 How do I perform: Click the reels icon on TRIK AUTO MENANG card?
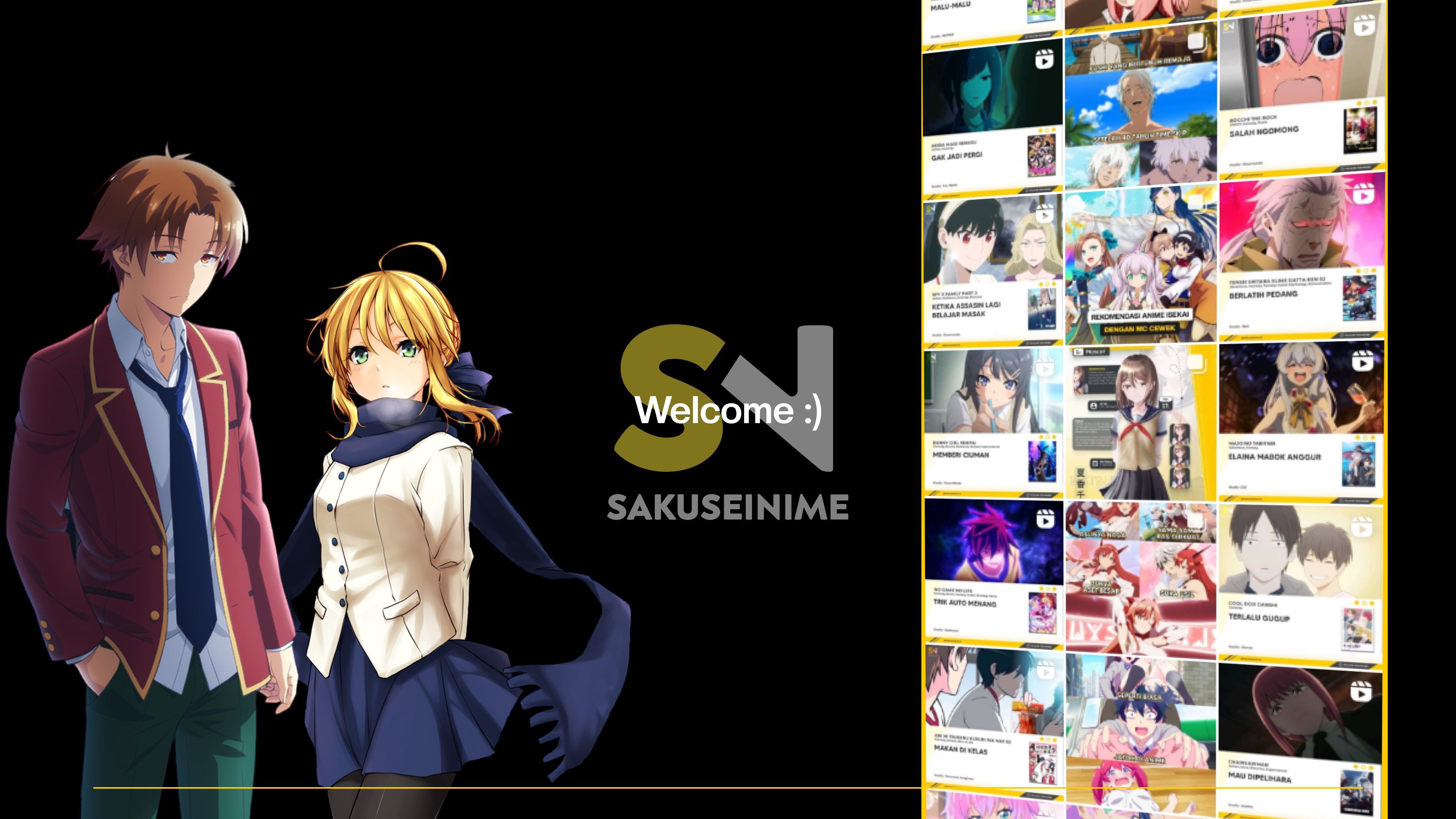[x=1046, y=519]
